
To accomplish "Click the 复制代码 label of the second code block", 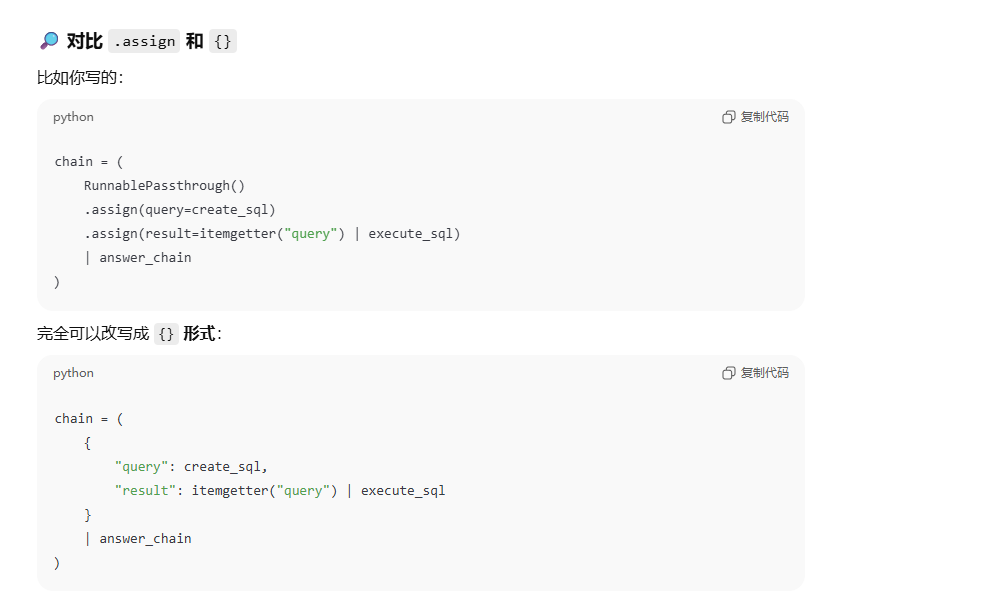I will pos(764,373).
